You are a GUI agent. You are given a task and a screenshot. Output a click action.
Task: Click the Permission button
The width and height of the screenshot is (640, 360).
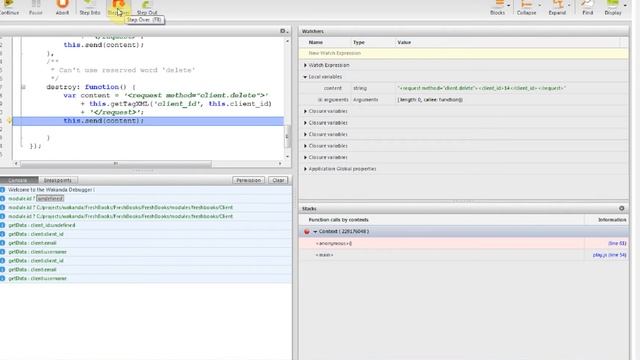point(249,180)
